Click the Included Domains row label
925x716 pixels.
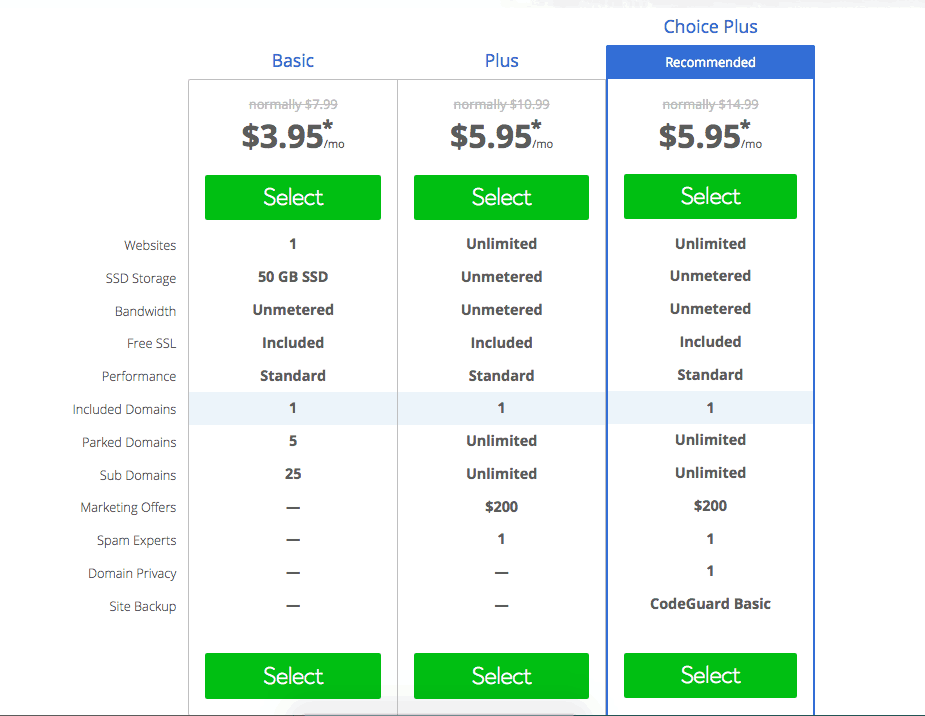[x=124, y=409]
